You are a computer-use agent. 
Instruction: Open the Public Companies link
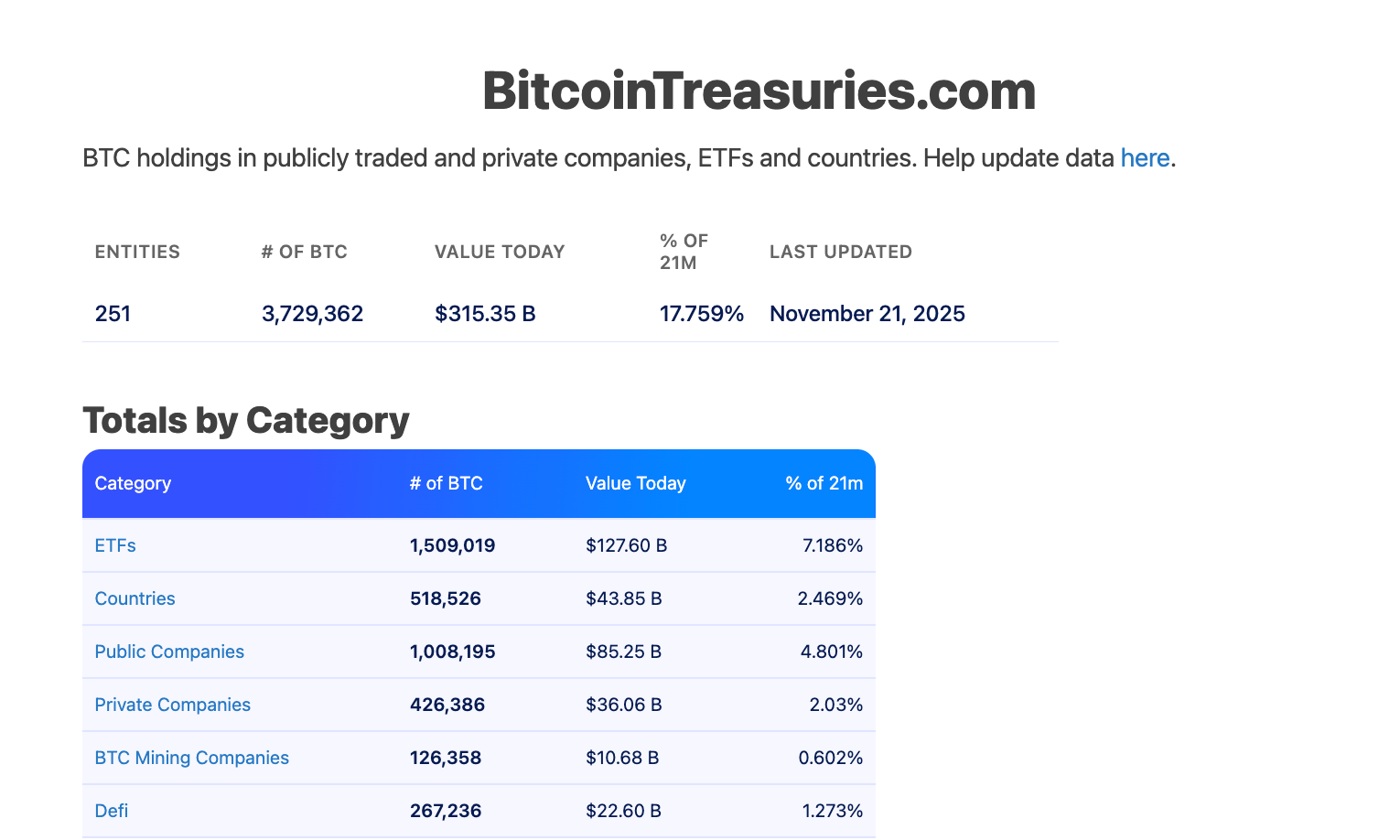169,651
